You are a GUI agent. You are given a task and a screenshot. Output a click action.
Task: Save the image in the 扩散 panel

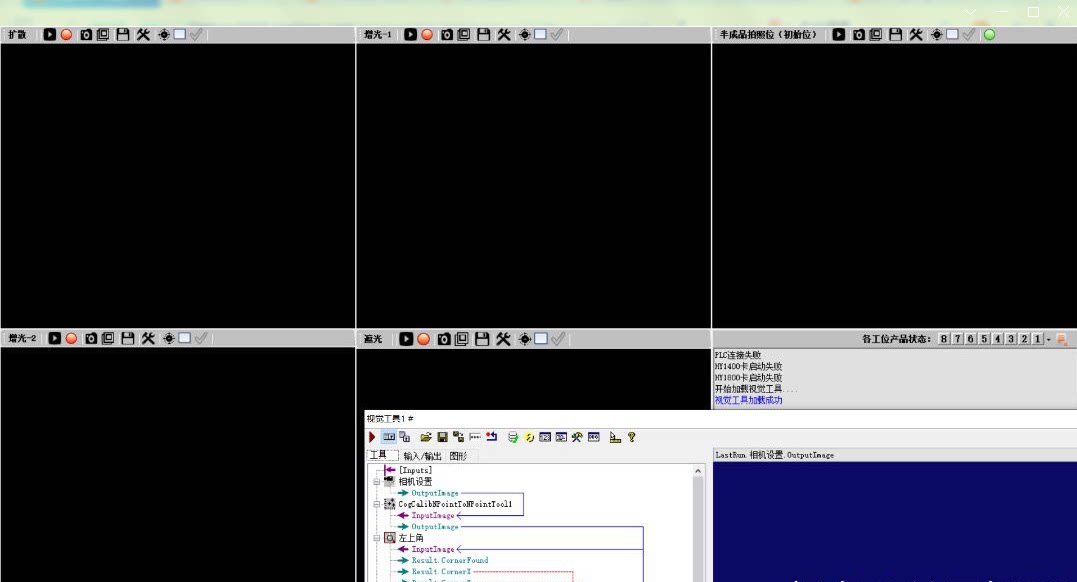pyautogui.click(x=123, y=34)
